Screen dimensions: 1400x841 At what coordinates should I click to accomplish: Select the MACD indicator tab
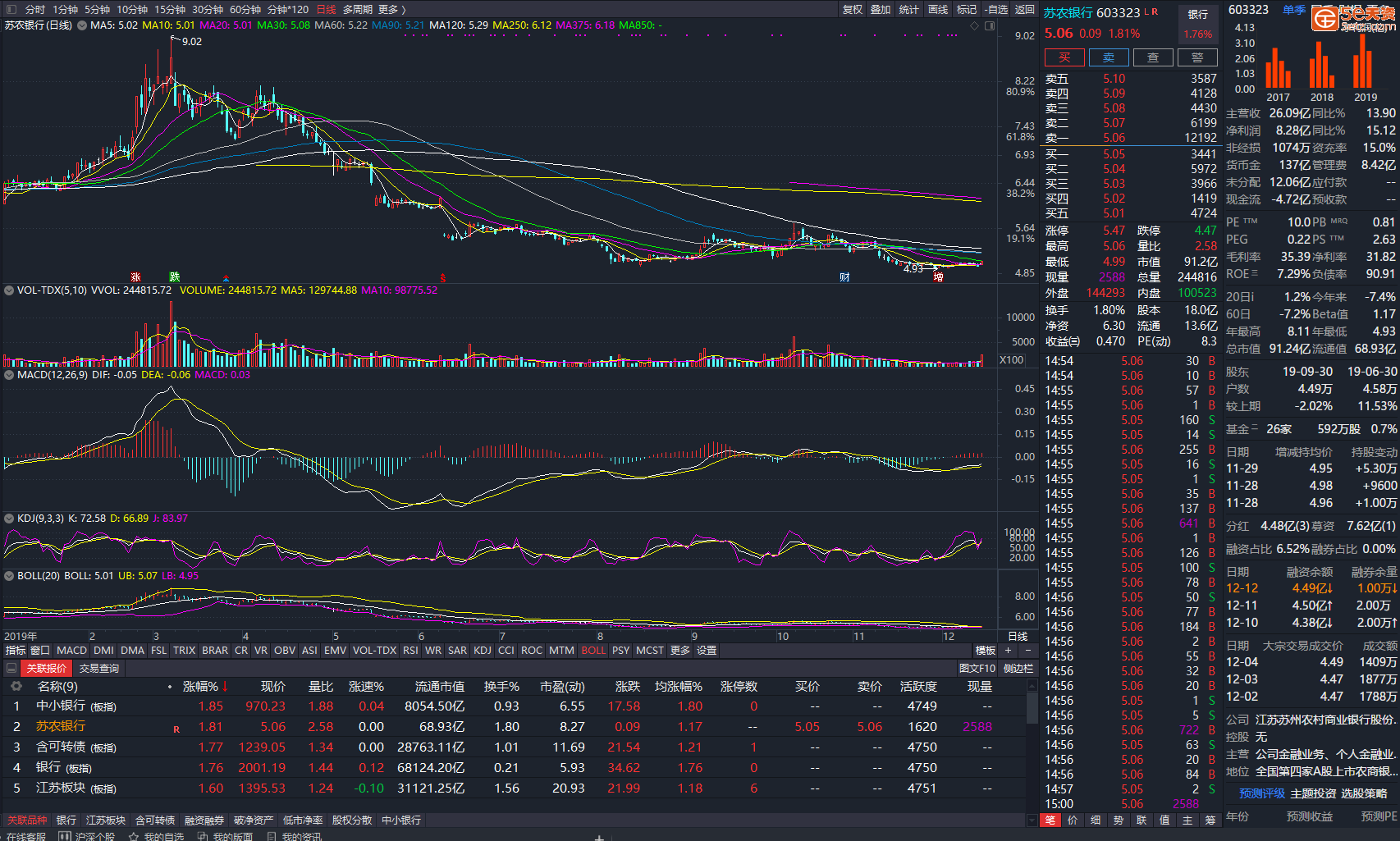(71, 650)
